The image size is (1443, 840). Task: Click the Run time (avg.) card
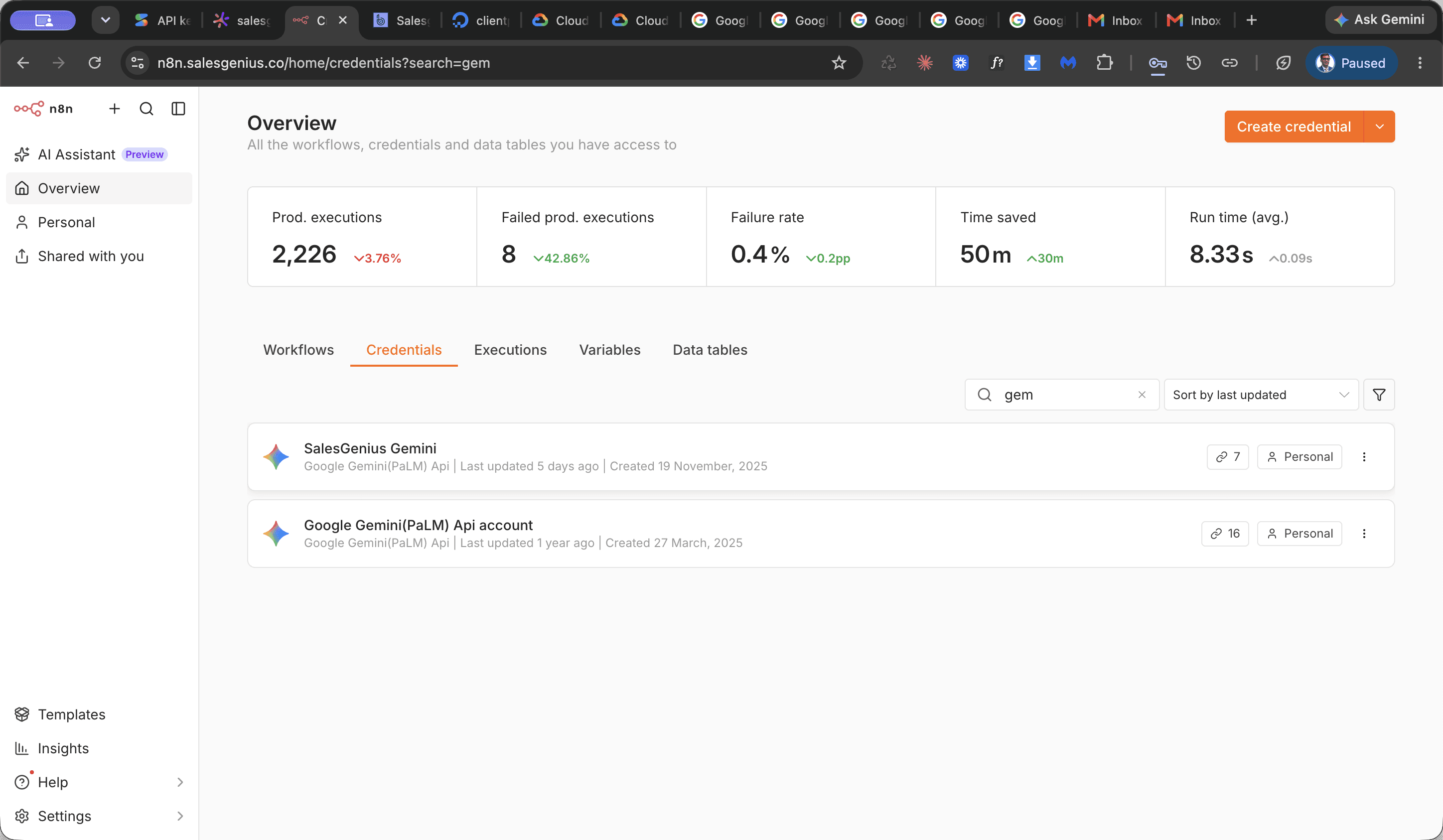[1280, 237]
